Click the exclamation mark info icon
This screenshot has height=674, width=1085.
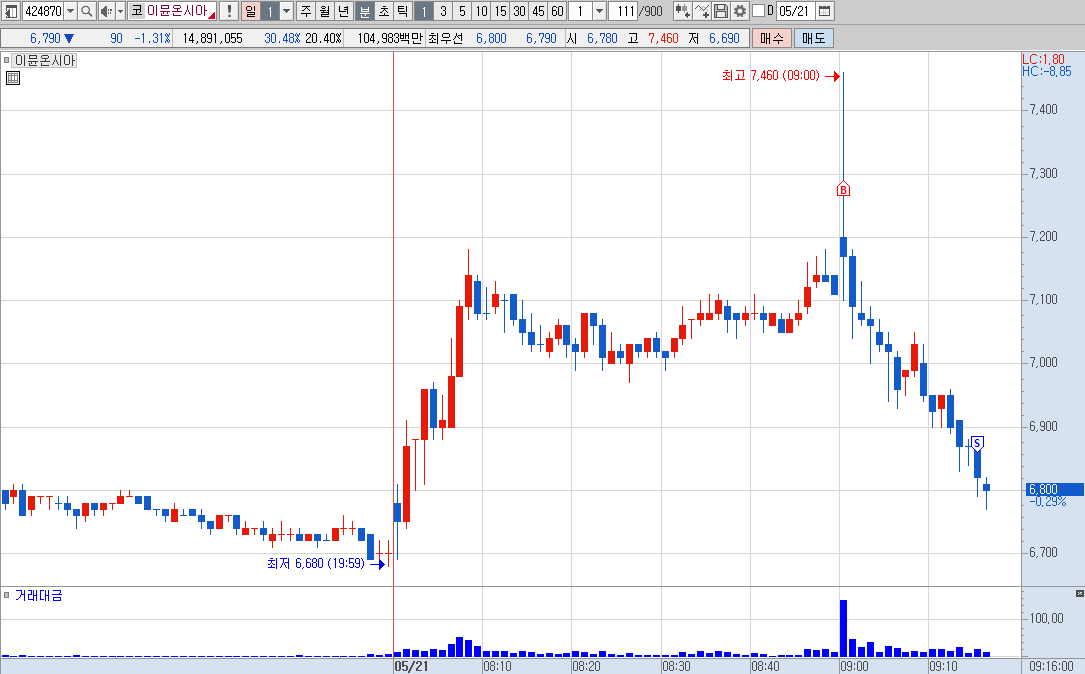click(229, 11)
